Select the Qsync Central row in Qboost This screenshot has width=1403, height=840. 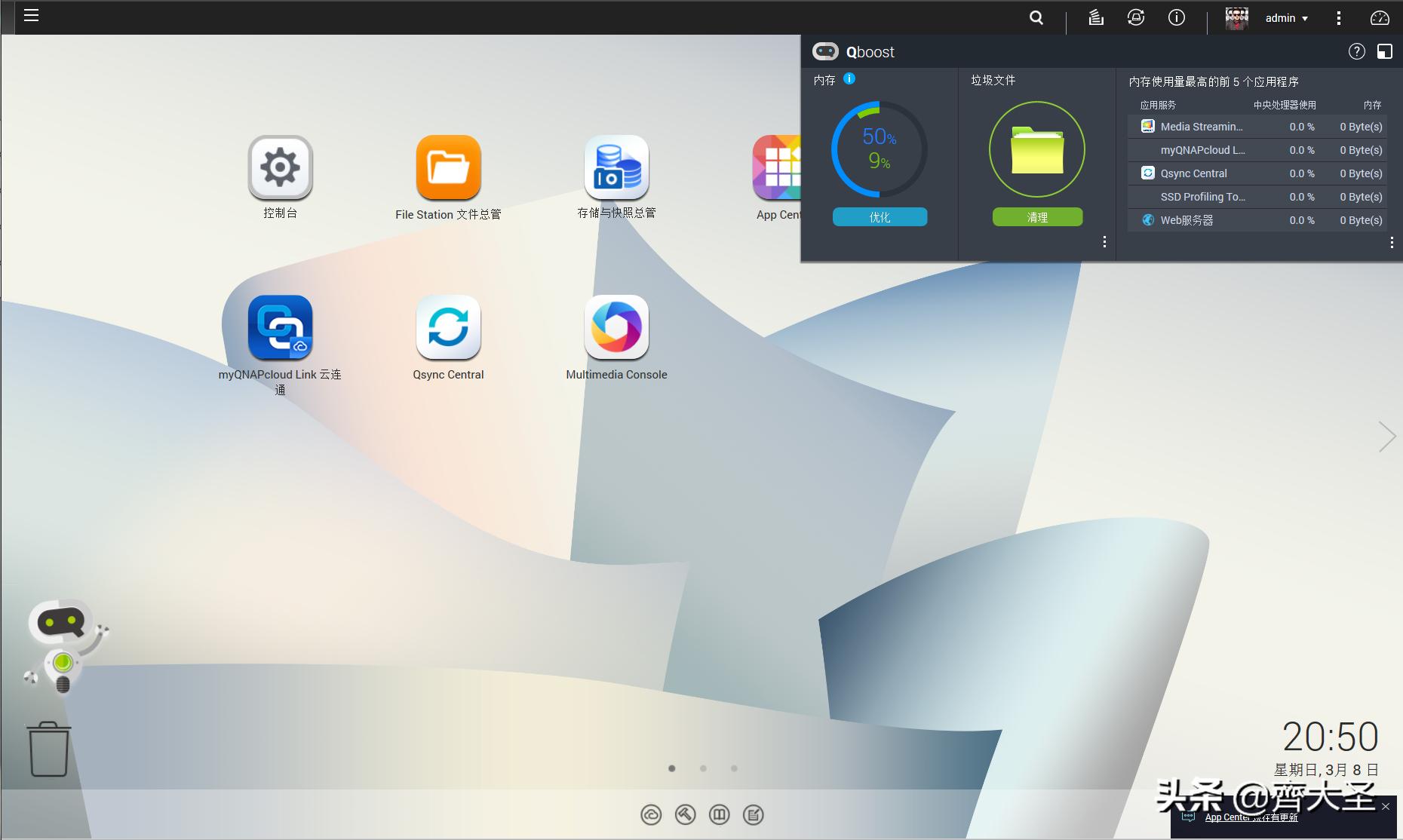click(x=1257, y=173)
